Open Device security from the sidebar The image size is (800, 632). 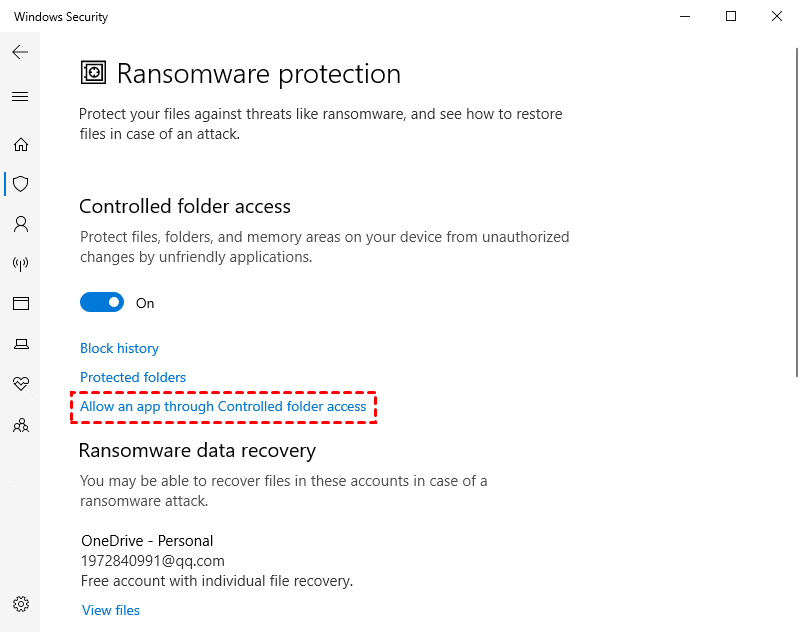pyautogui.click(x=21, y=343)
